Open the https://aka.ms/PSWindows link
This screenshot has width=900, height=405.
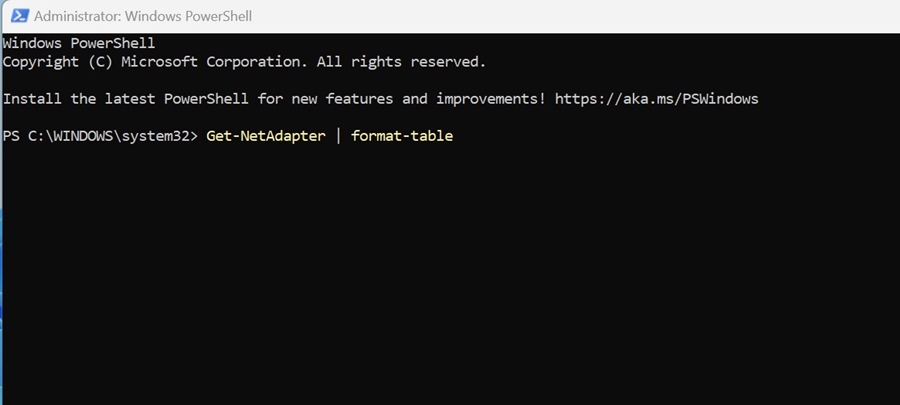click(657, 98)
